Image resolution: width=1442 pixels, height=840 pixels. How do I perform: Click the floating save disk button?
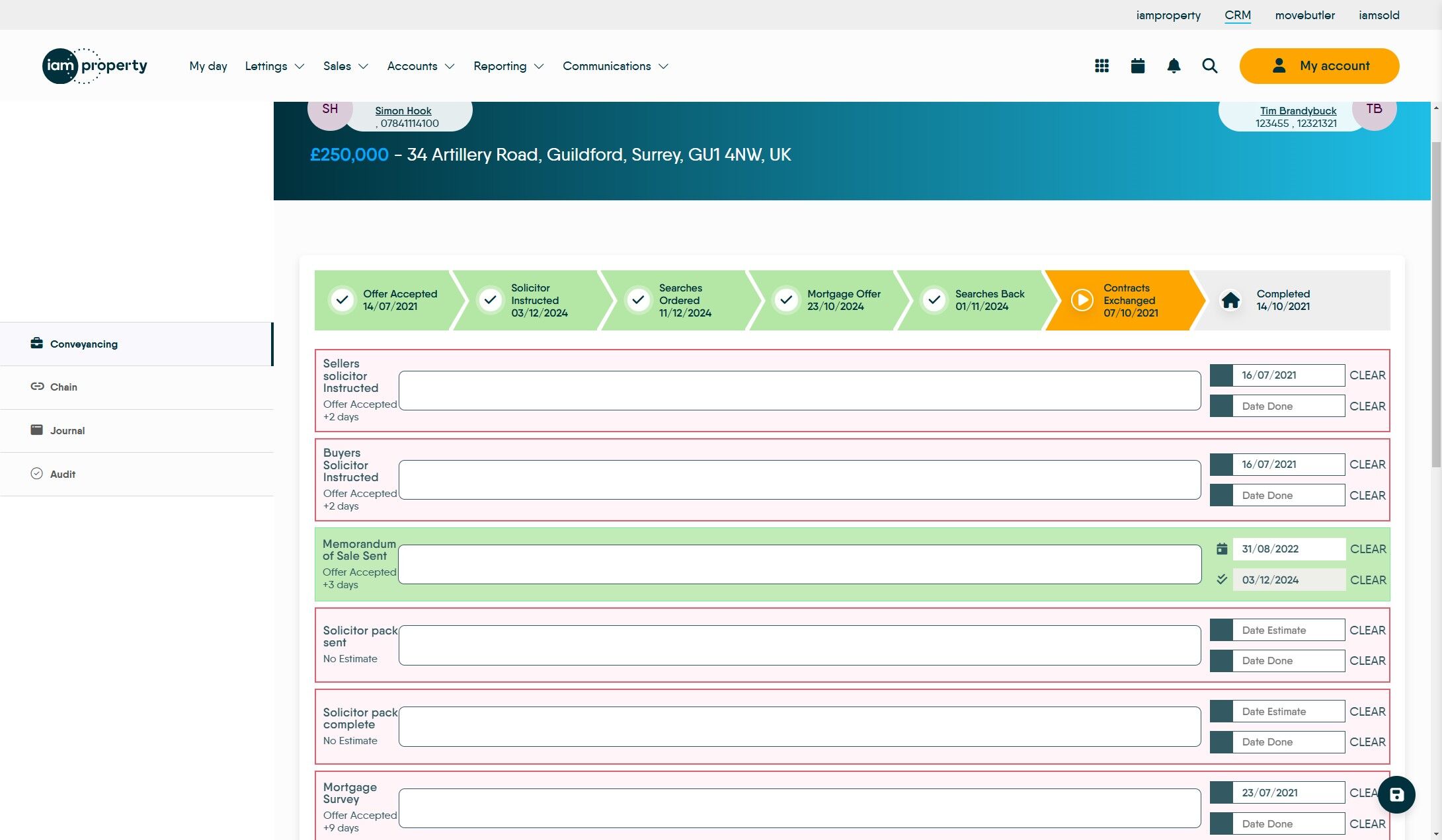point(1396,794)
